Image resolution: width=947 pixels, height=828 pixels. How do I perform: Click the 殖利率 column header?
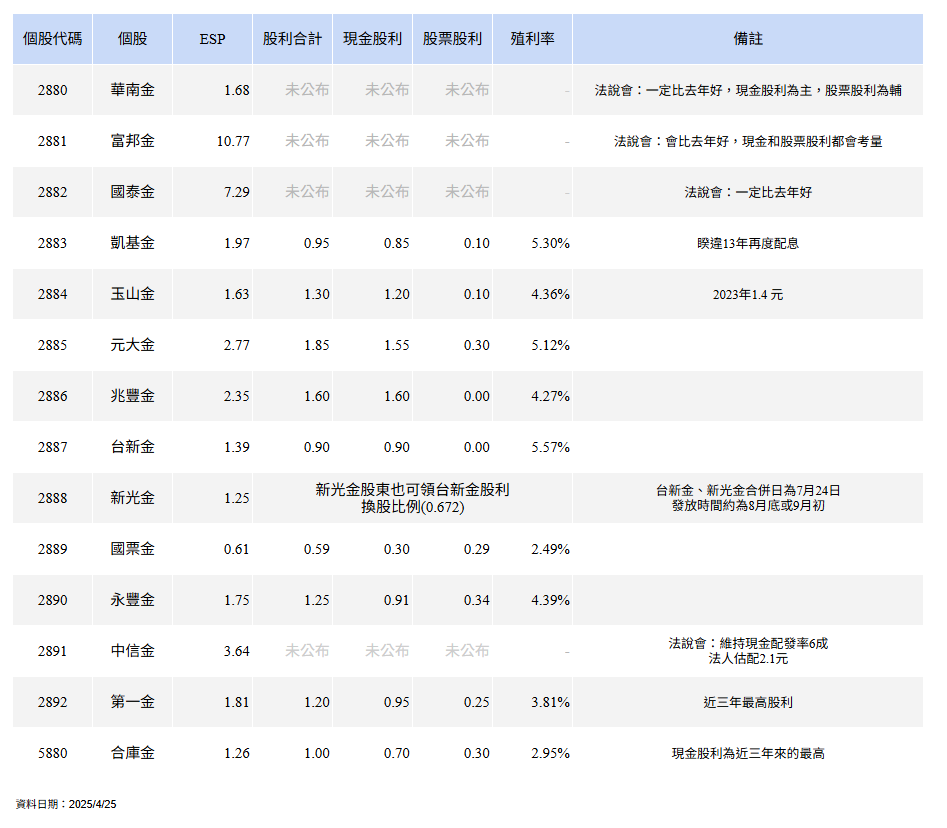click(x=532, y=39)
